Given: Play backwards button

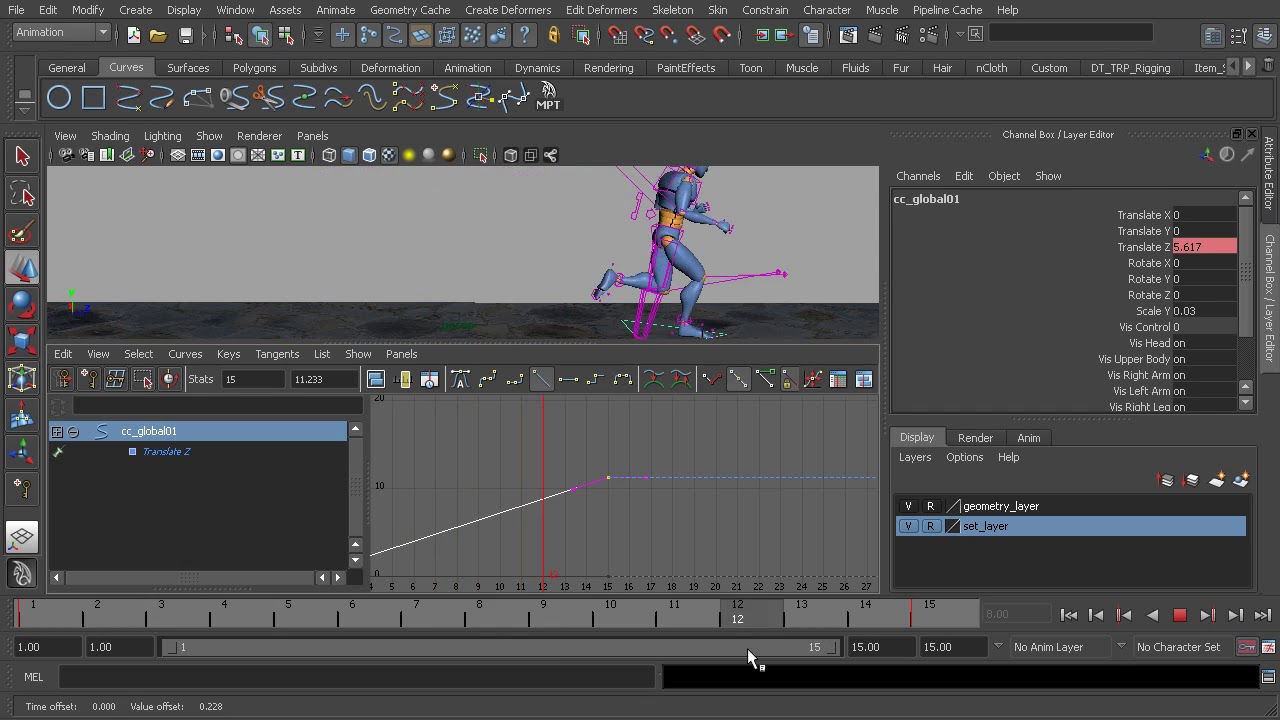Looking at the screenshot, I should coord(1152,616).
